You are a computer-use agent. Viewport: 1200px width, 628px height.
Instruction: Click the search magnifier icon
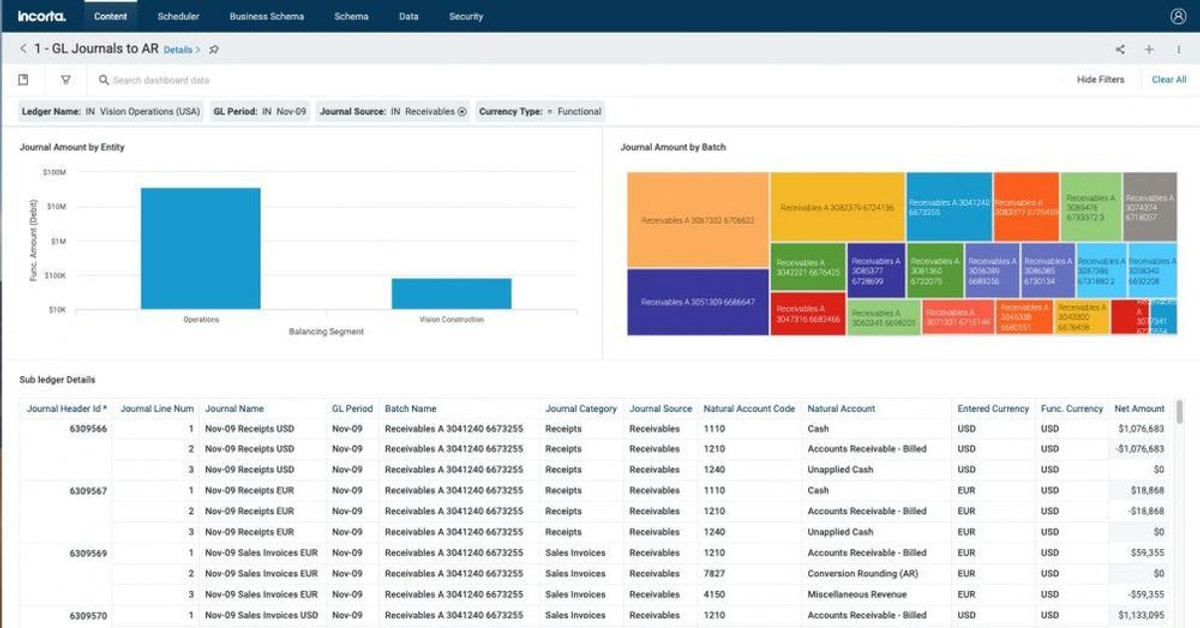103,80
